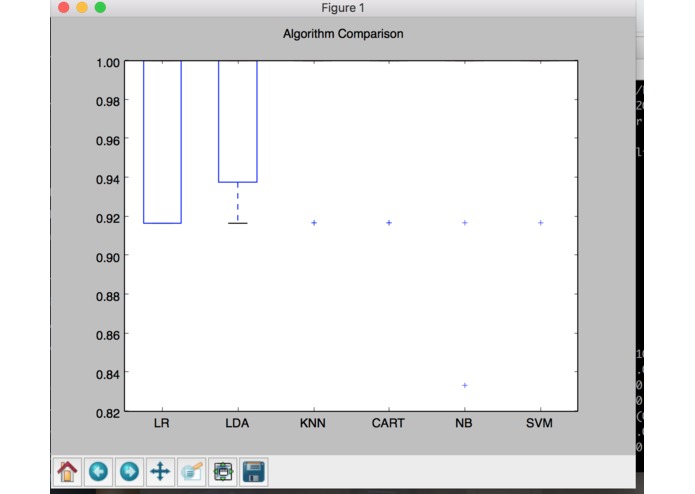Click the 1.00 y-axis tick label

(108, 63)
